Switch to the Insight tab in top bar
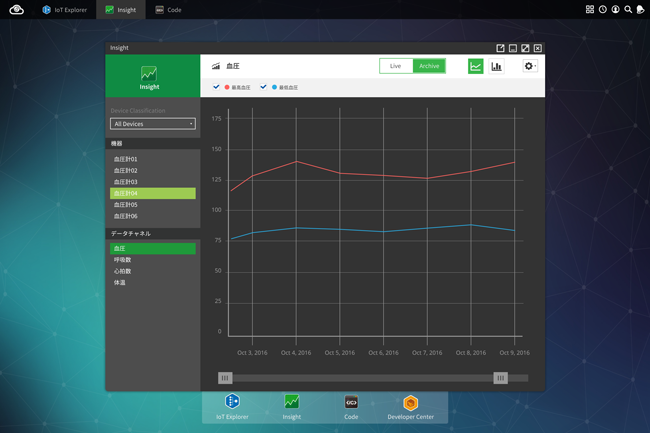650x433 pixels. 121,10
